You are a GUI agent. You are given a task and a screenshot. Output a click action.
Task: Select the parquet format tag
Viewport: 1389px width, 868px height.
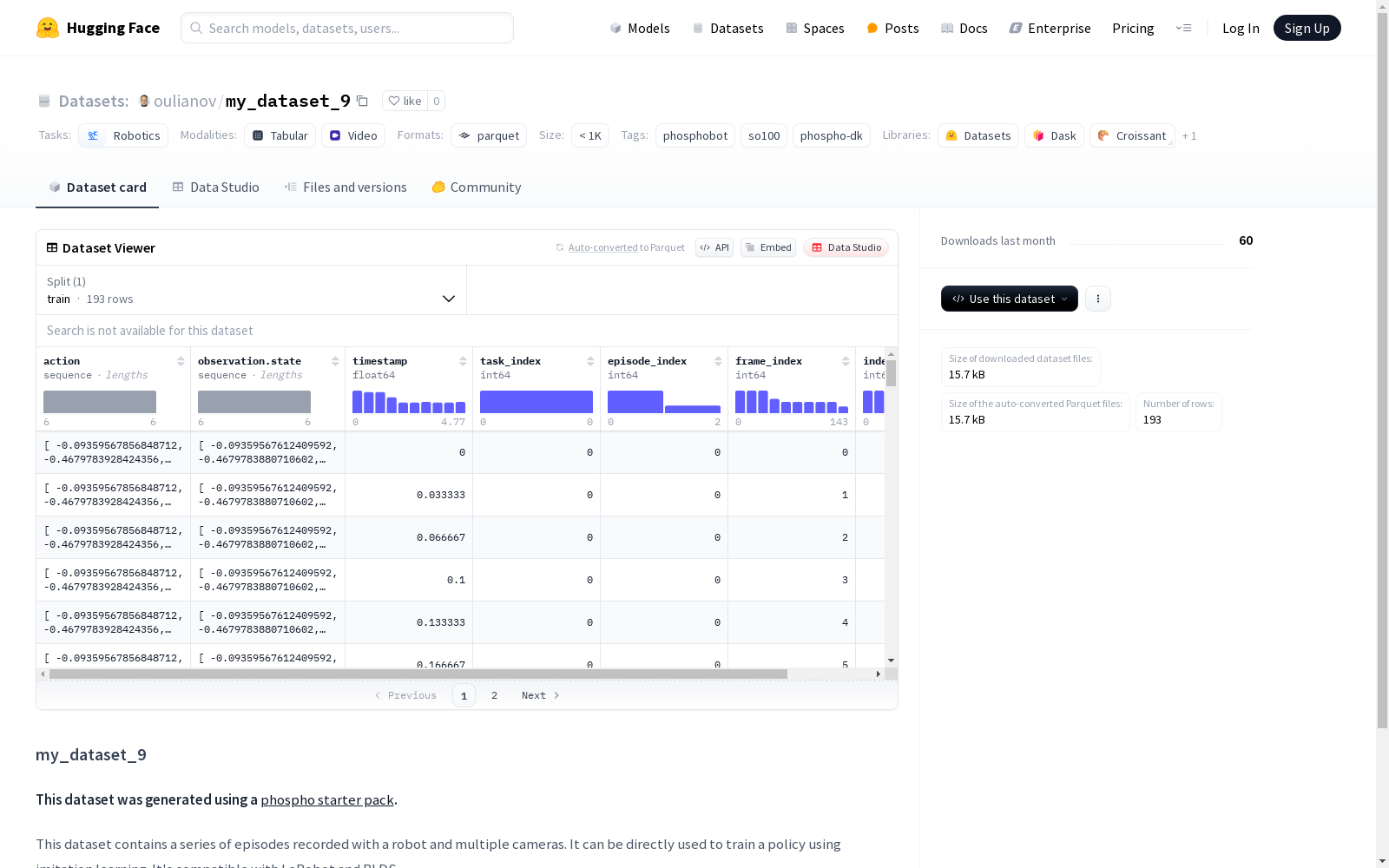[489, 135]
